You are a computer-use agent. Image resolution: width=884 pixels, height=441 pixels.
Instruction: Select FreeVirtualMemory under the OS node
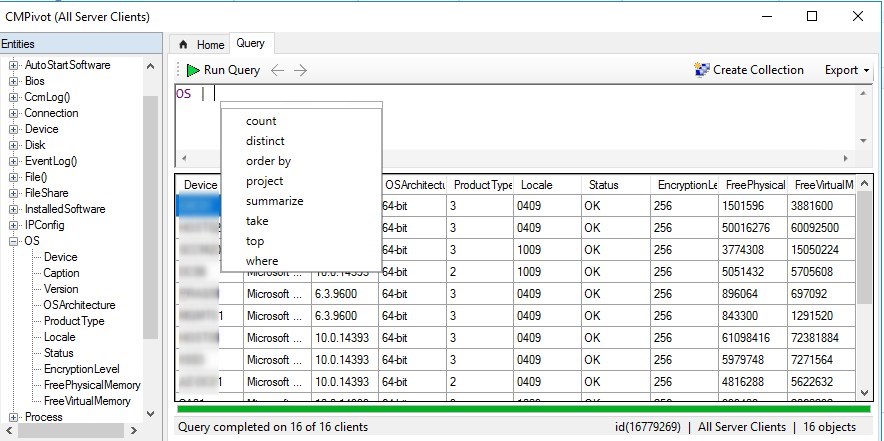(87, 401)
